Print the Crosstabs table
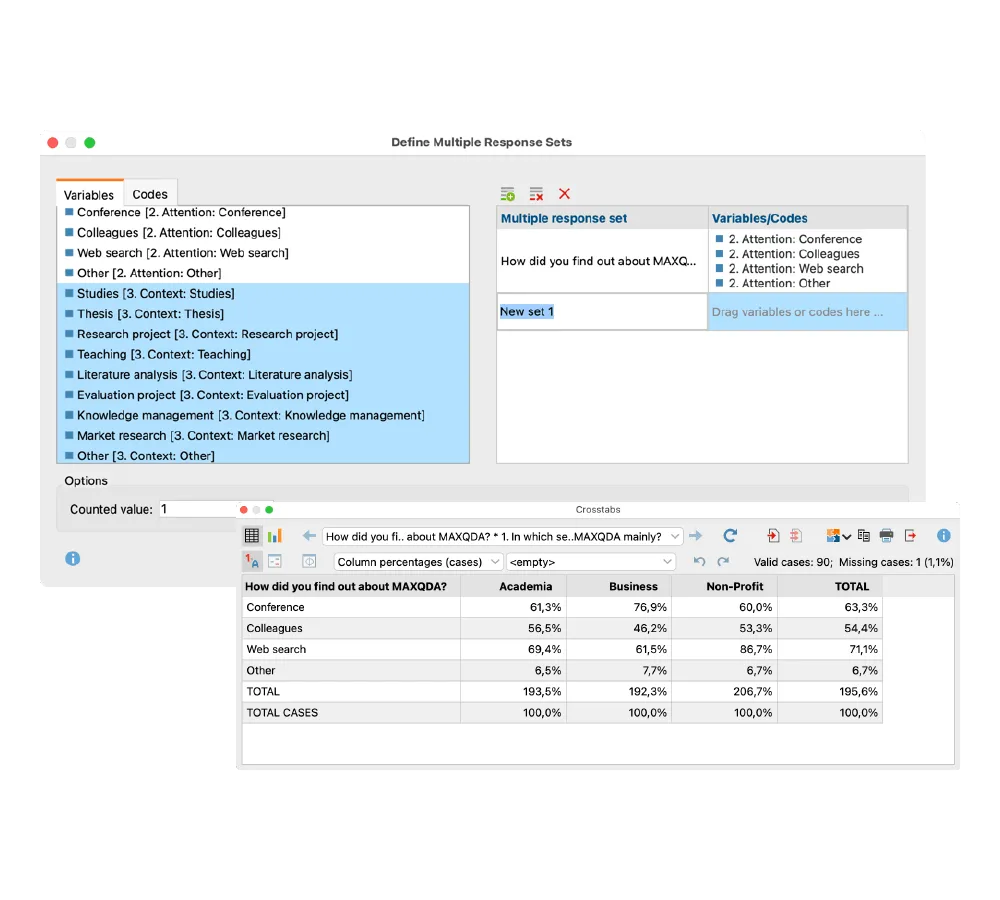The height and width of the screenshot is (900, 1000). 886,536
